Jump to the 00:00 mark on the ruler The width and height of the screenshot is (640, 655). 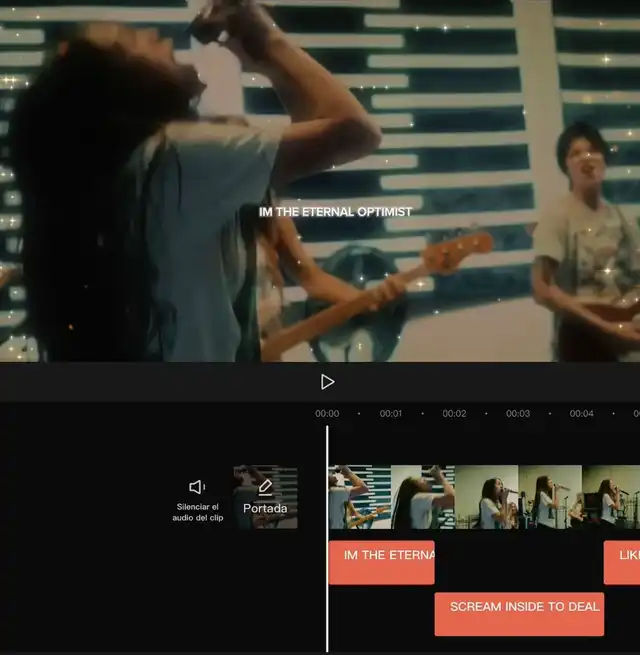[x=327, y=414]
